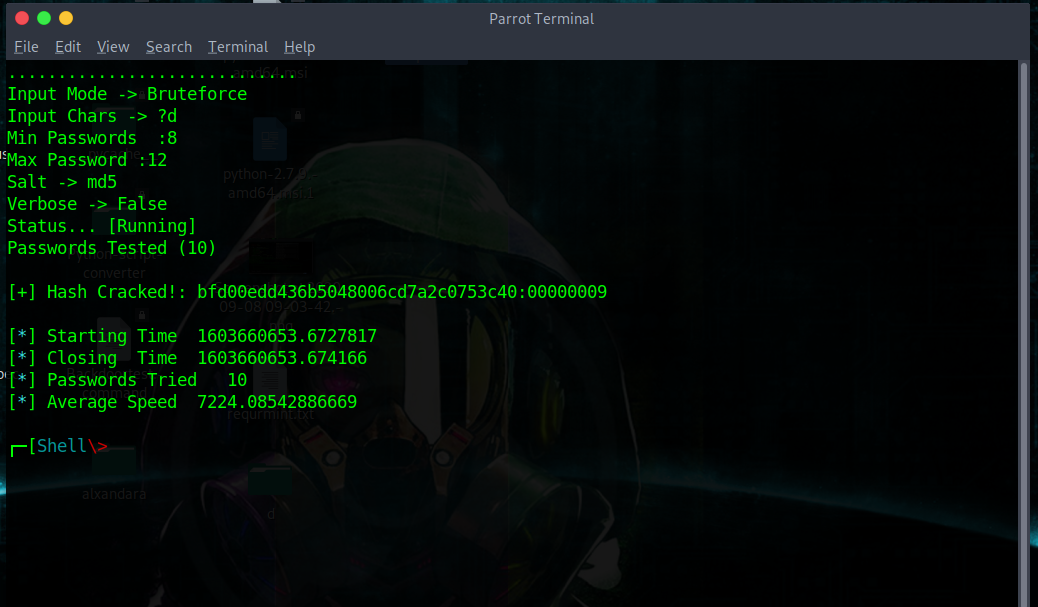1038x607 pixels.
Task: Click the '[+] Hash Cracked!:' label
Action: coord(97,292)
